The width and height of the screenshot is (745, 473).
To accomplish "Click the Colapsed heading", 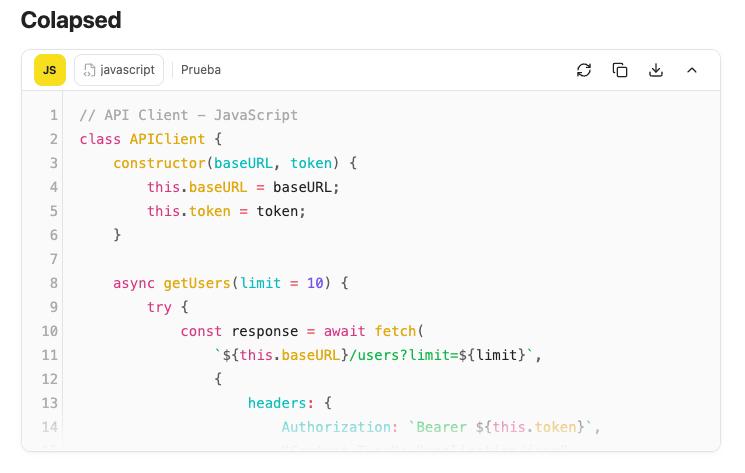I will point(71,20).
